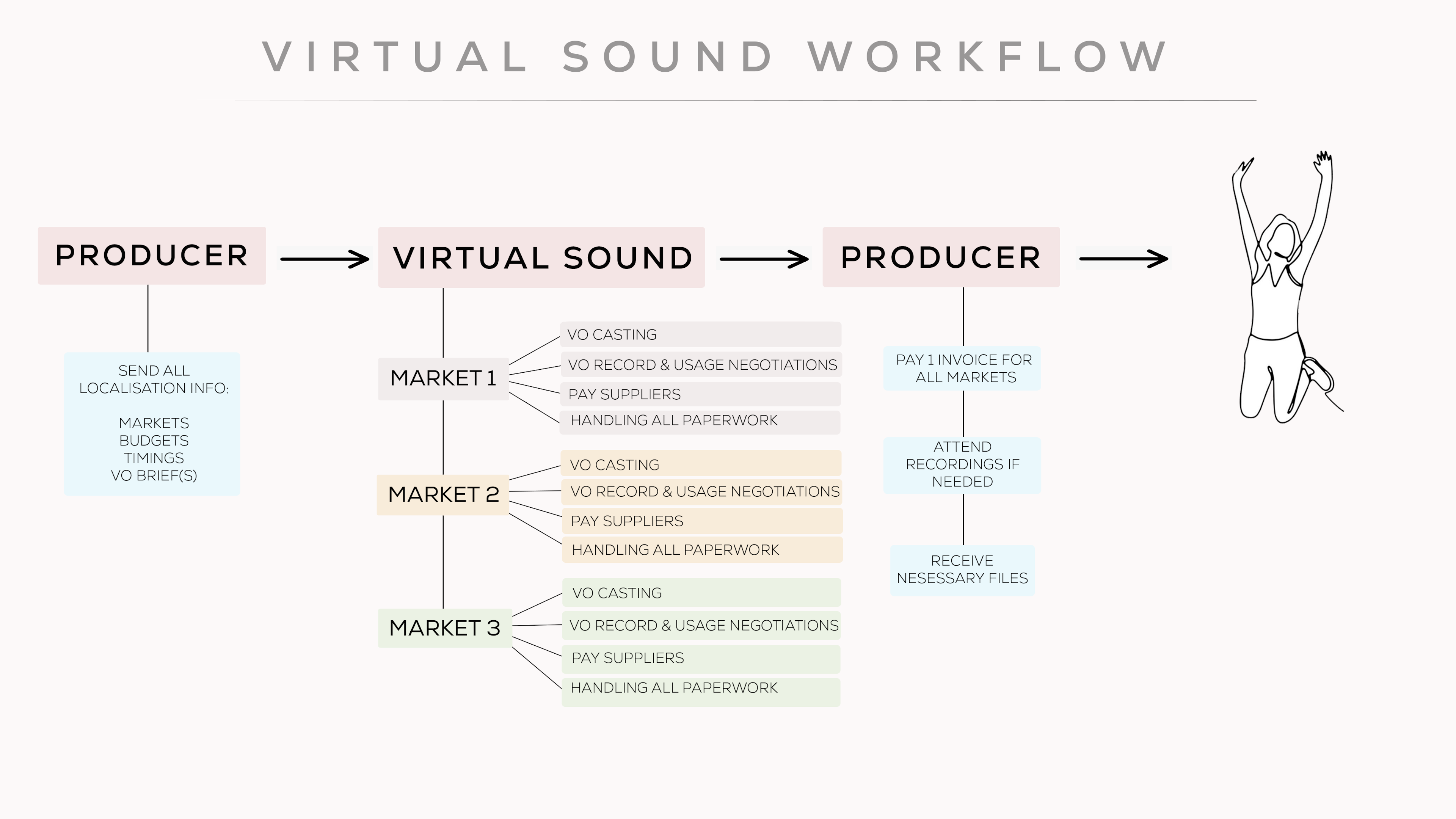Click HANDLING ALL PAPERWORK in Market 3 group

pyautogui.click(x=700, y=691)
